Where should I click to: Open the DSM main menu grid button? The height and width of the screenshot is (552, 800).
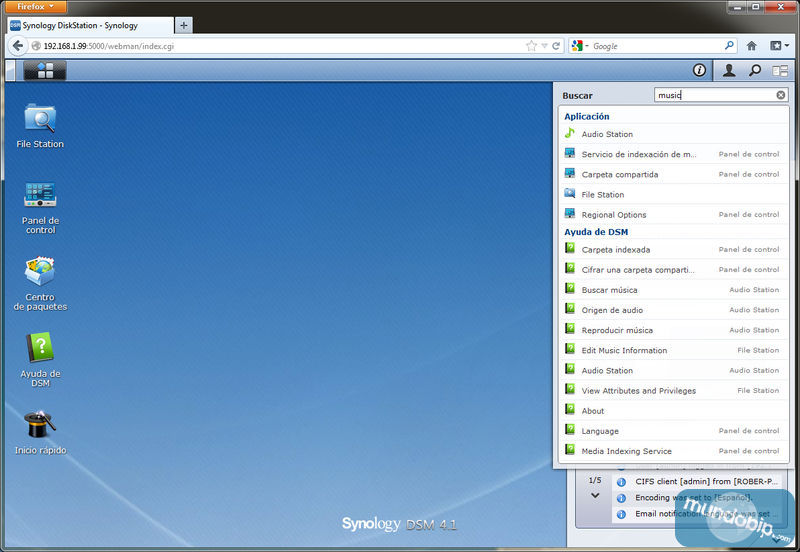point(45,70)
